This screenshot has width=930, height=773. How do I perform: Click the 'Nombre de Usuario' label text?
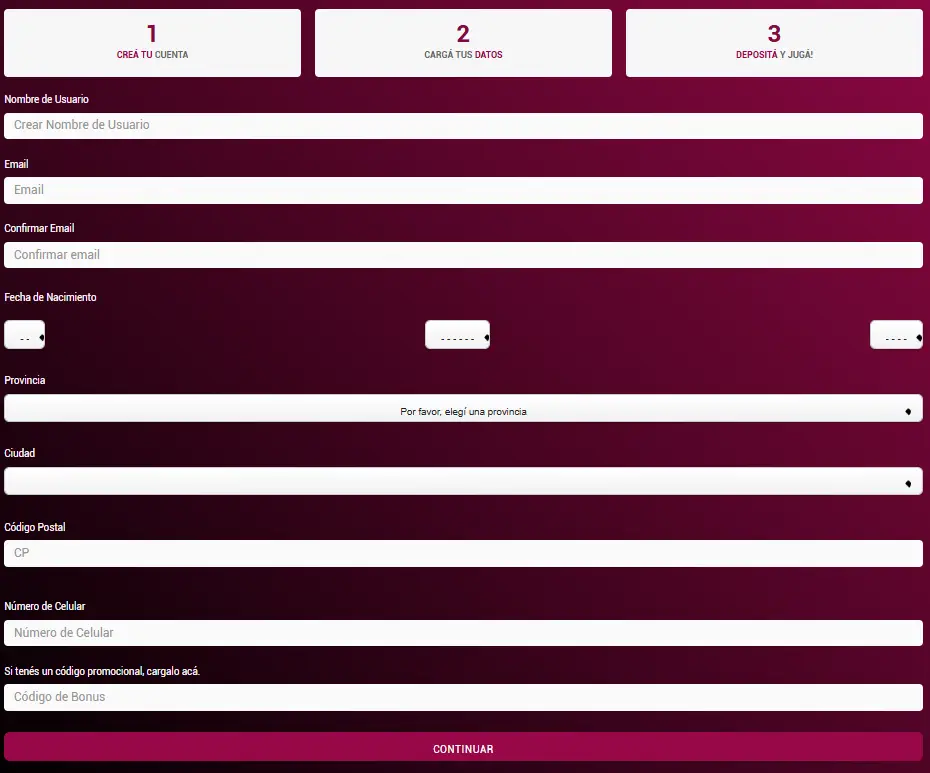tap(45, 99)
